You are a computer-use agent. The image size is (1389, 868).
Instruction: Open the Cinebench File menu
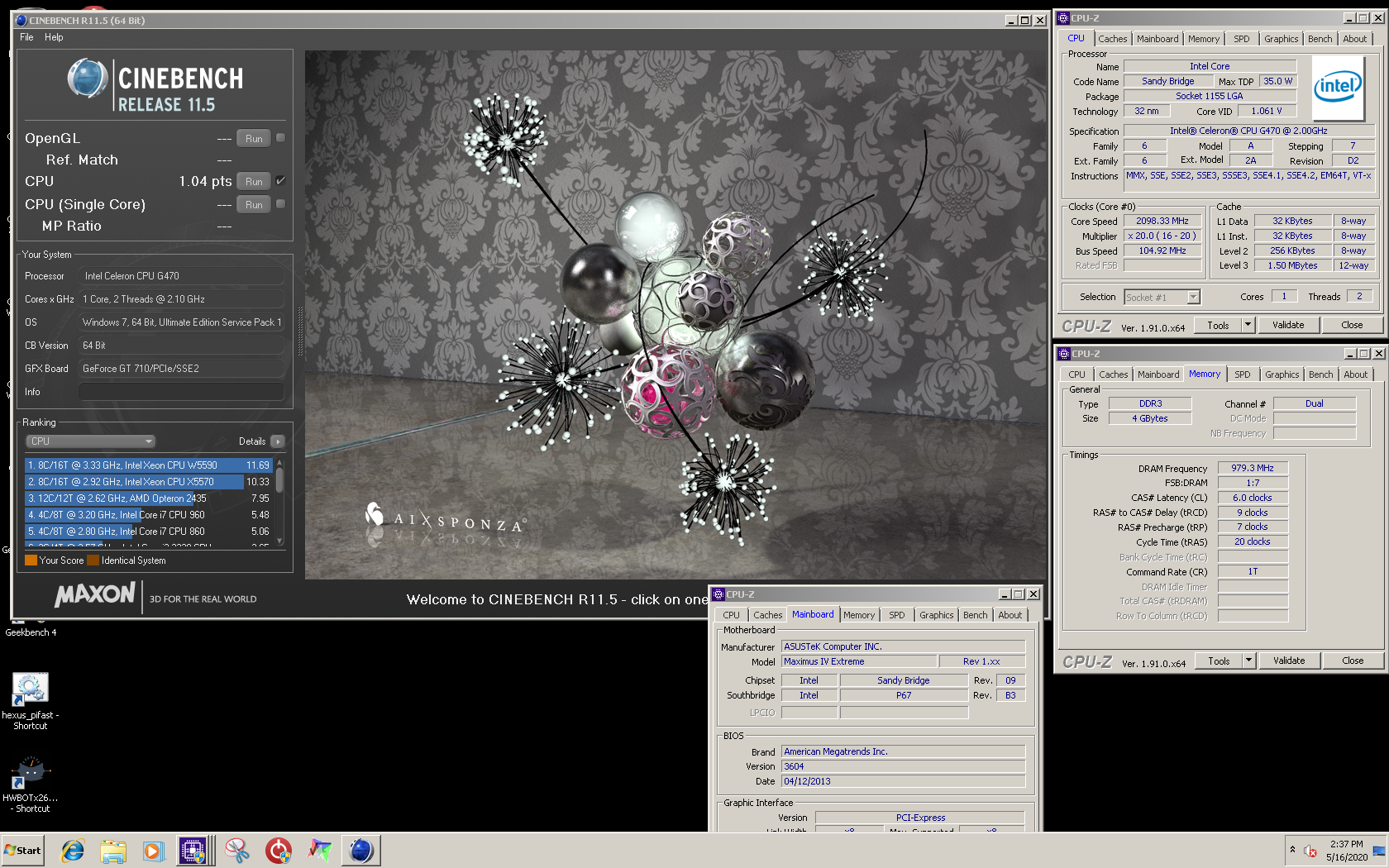click(26, 37)
